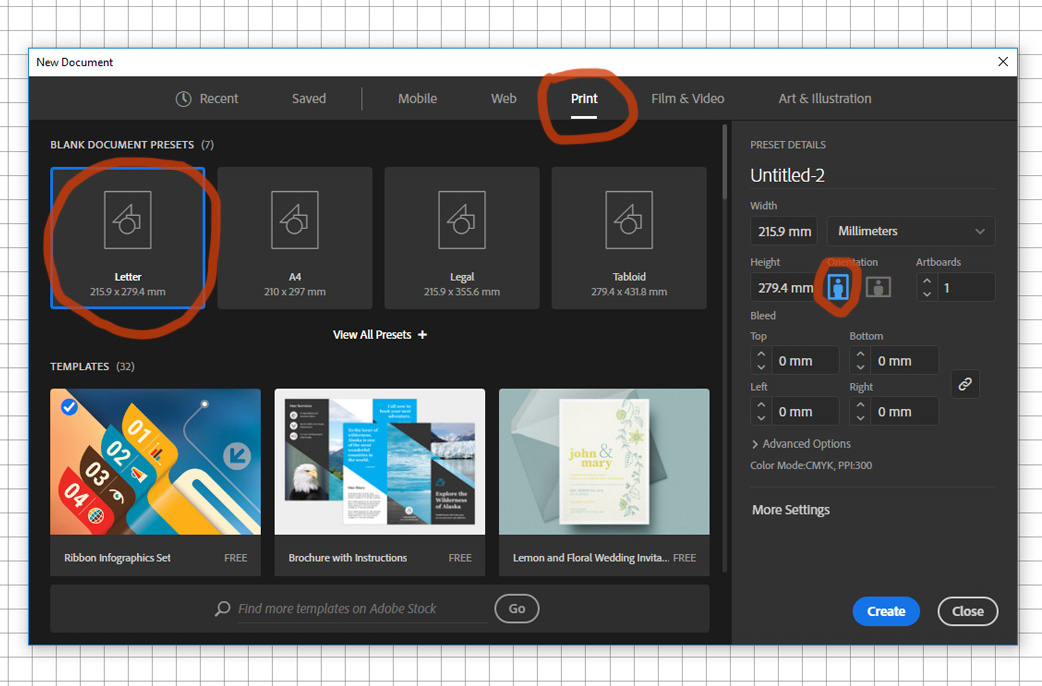This screenshot has height=686, width=1042.
Task: Switch to the Mobile tab
Action: pyautogui.click(x=417, y=98)
